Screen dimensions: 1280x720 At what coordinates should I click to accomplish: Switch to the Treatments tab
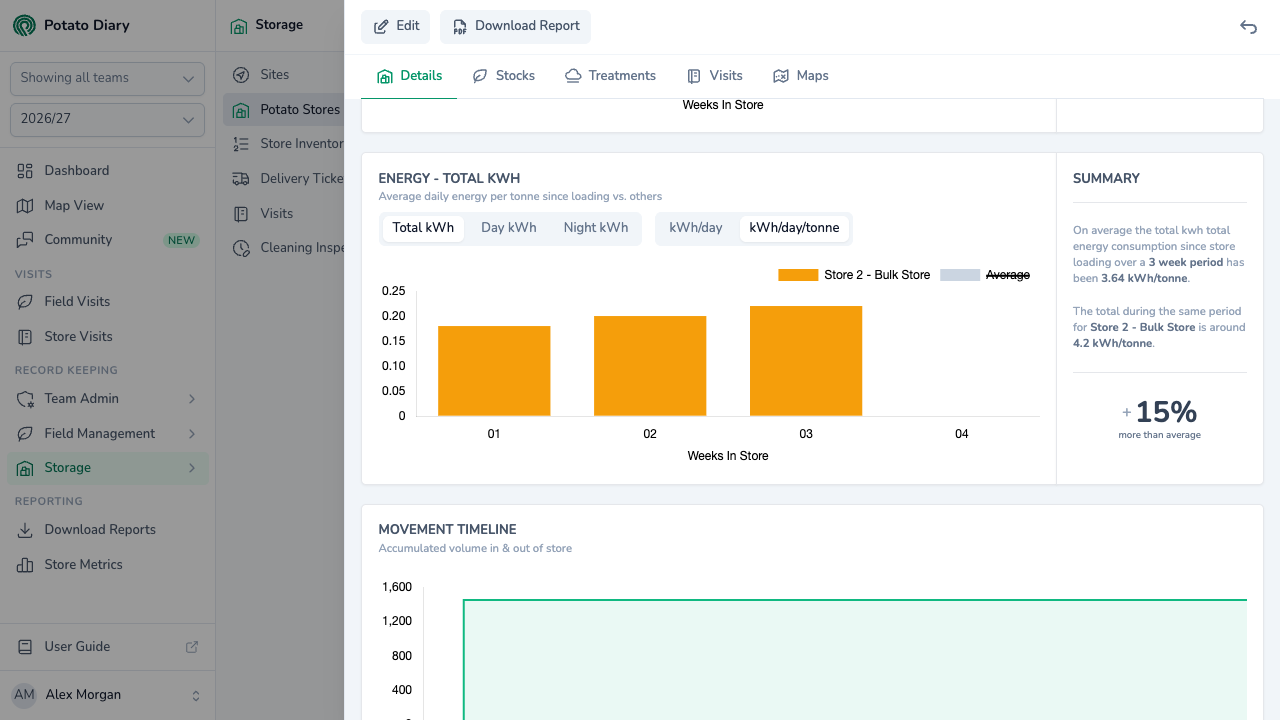point(610,76)
